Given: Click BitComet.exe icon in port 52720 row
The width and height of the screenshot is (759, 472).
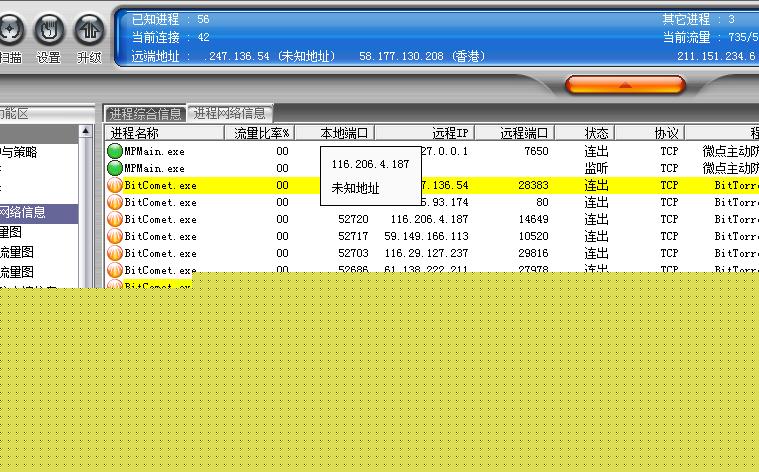Looking at the screenshot, I should pyautogui.click(x=114, y=219).
